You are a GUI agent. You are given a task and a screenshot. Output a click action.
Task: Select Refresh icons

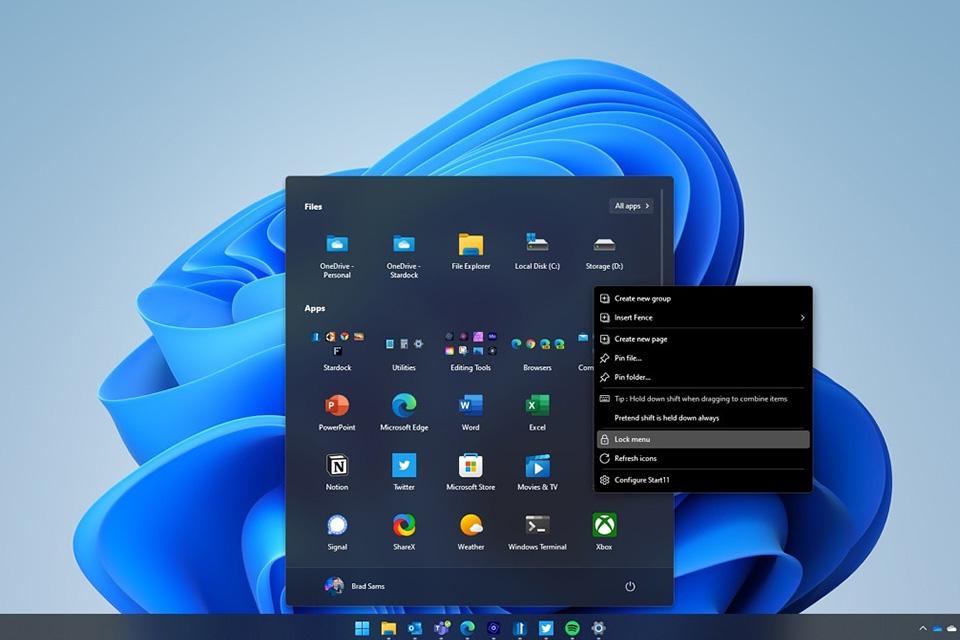[x=703, y=458]
